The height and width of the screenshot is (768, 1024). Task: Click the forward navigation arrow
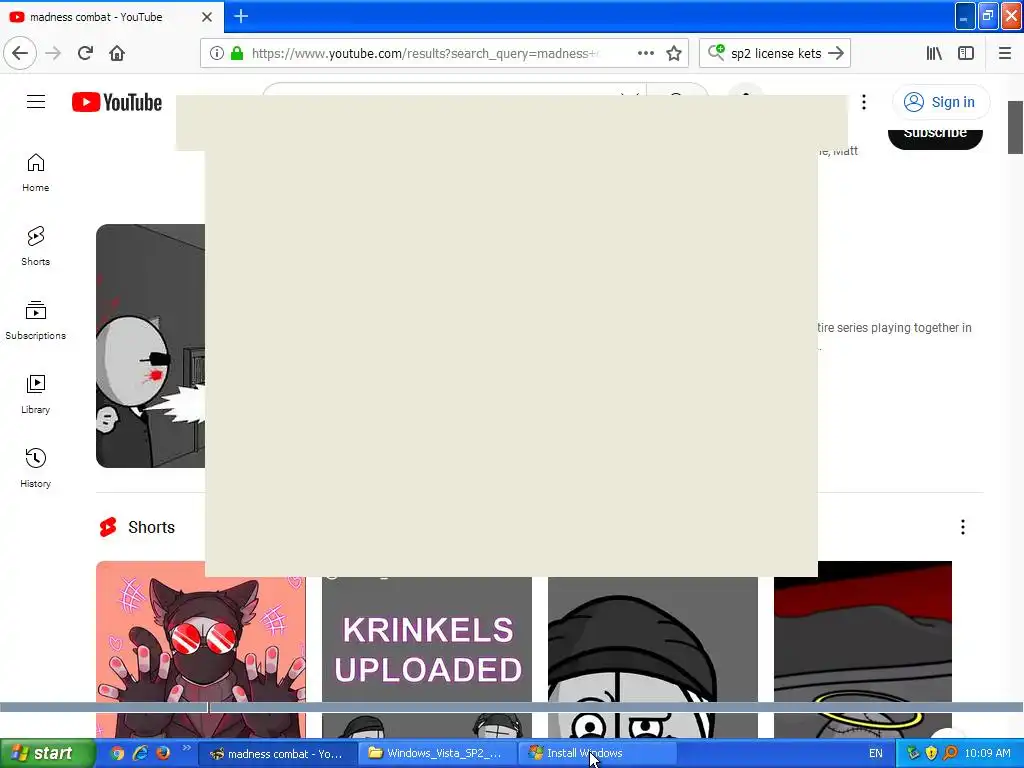pyautogui.click(x=53, y=53)
